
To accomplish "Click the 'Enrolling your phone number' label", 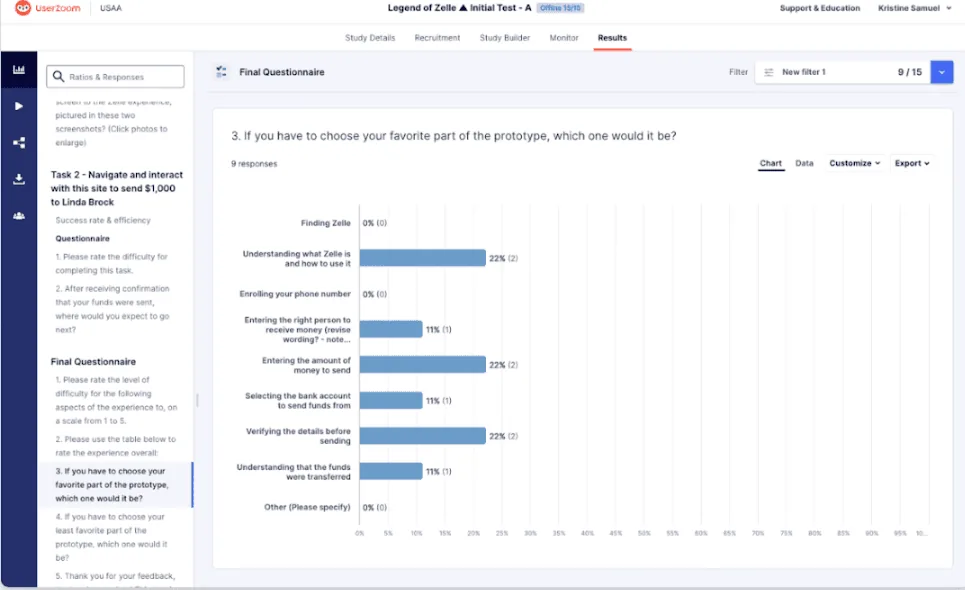I will [x=295, y=293].
